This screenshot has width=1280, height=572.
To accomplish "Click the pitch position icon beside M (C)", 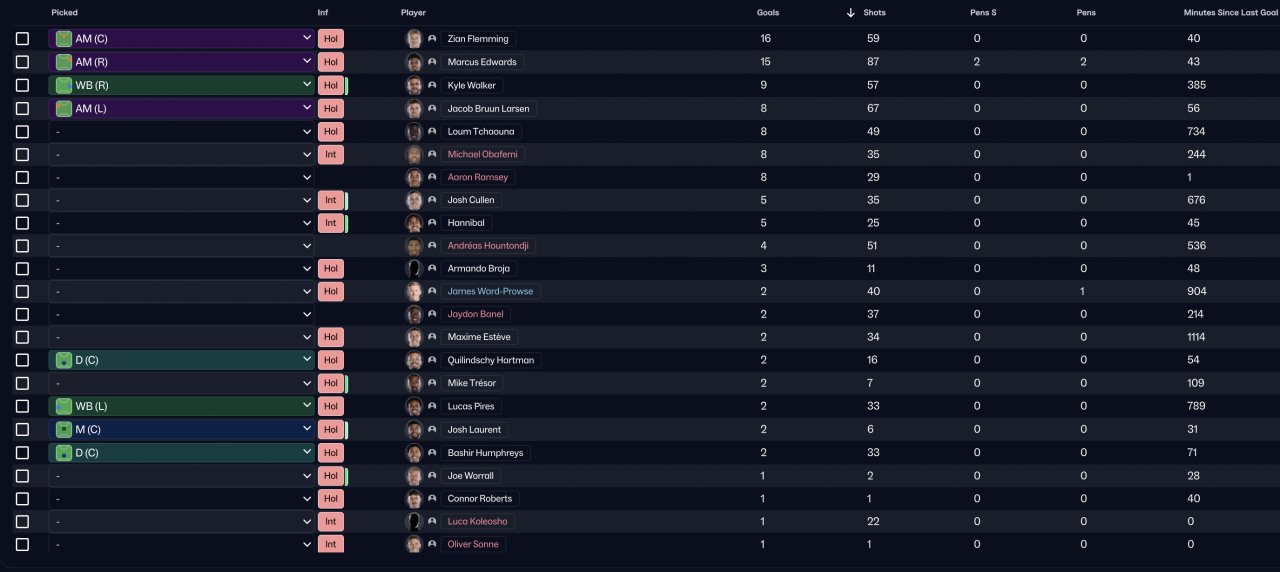I will pos(64,429).
